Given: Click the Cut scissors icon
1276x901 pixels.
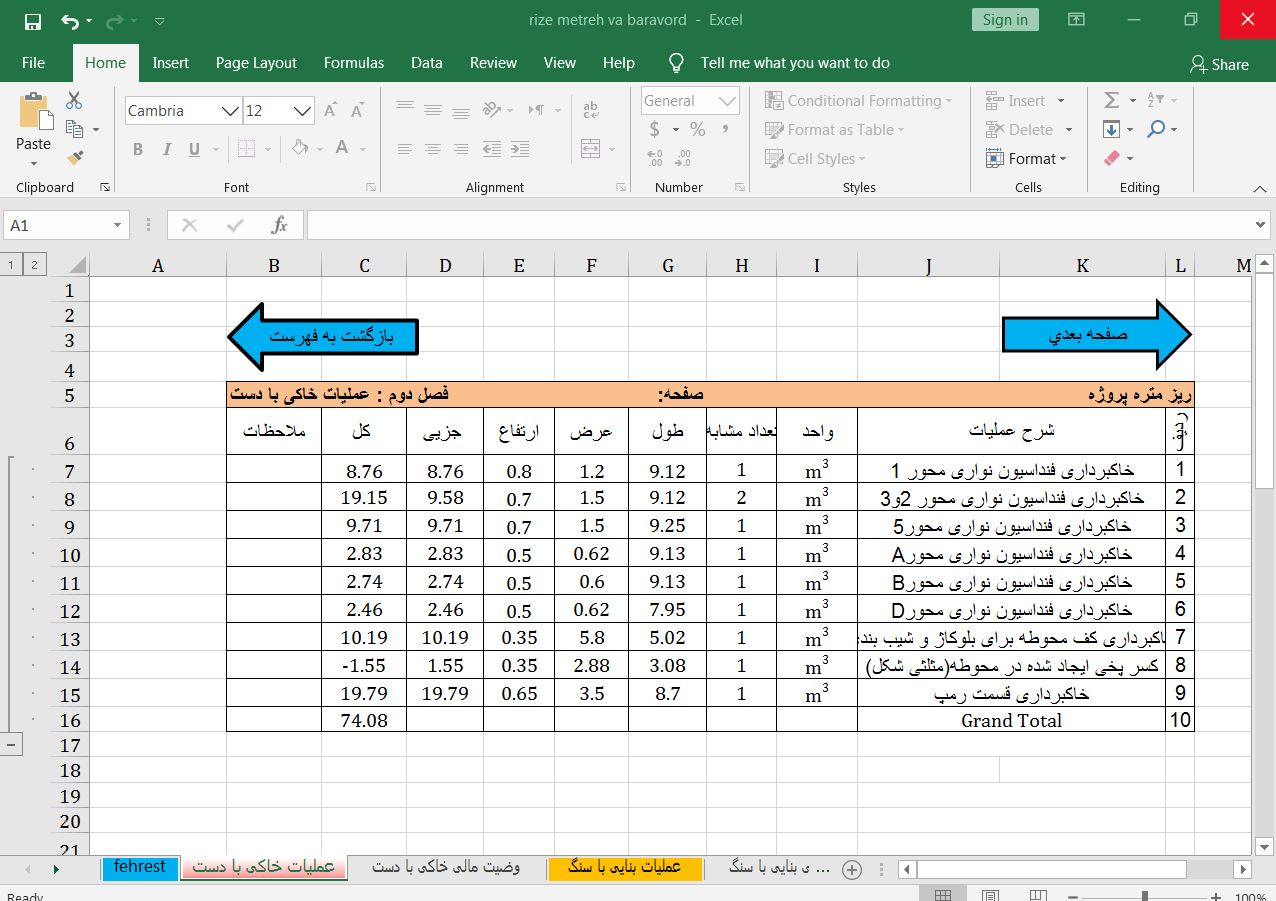Looking at the screenshot, I should pyautogui.click(x=74, y=100).
